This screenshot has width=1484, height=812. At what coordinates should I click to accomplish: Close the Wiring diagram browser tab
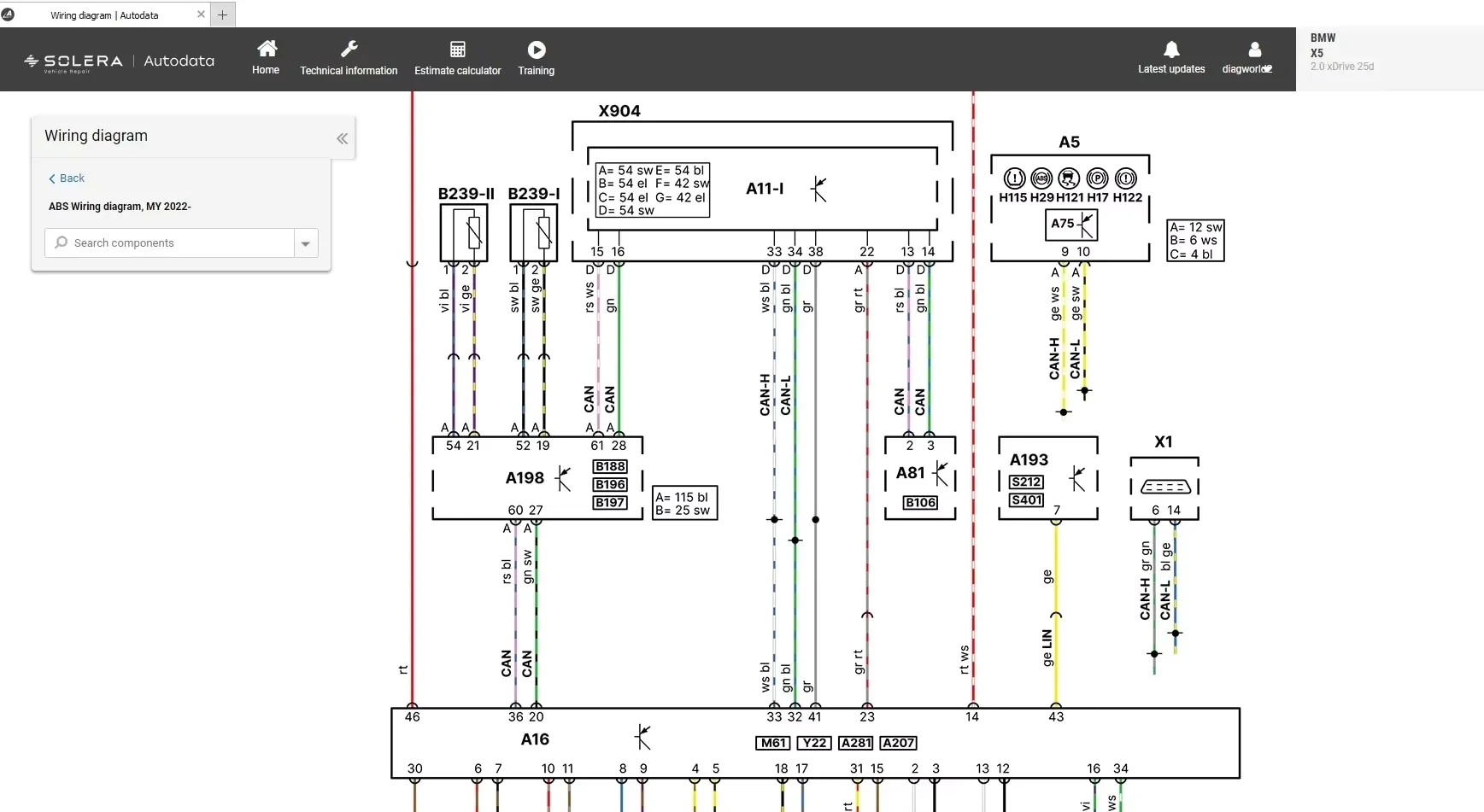click(x=201, y=15)
